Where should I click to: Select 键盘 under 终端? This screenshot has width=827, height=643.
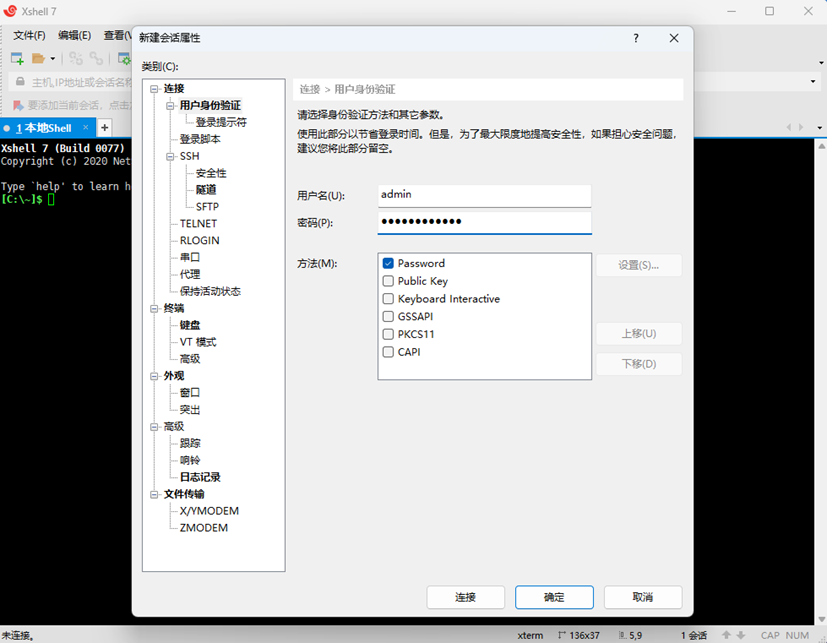190,325
